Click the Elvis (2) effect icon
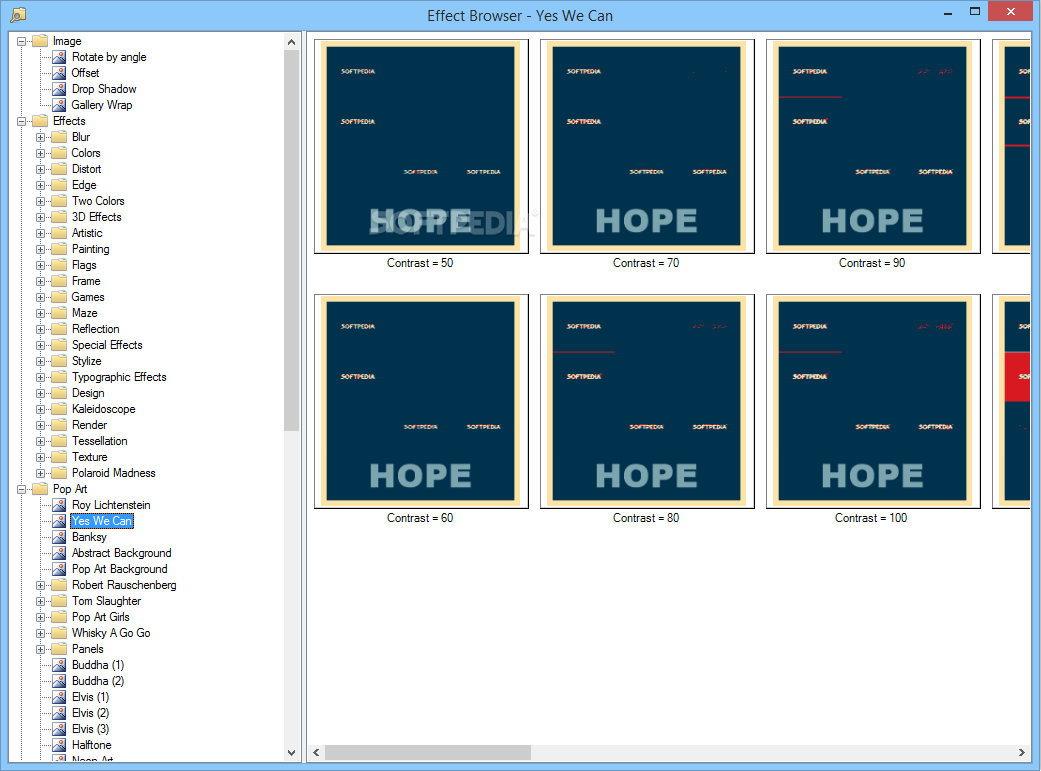The height and width of the screenshot is (771, 1041). pyautogui.click(x=59, y=713)
